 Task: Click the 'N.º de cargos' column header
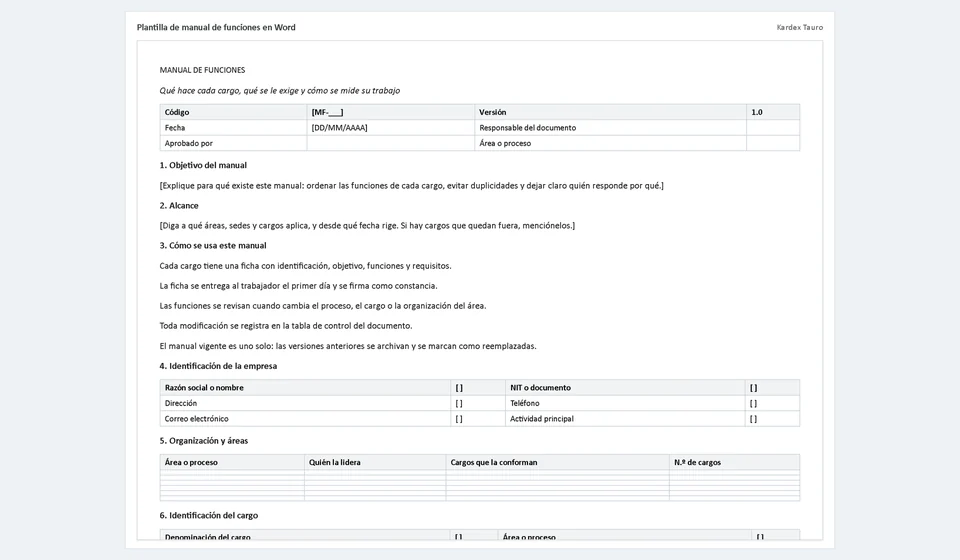(x=735, y=462)
